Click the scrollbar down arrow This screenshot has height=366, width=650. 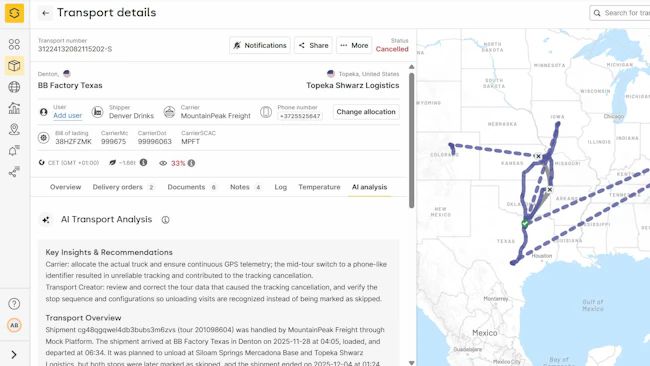[x=411, y=363]
